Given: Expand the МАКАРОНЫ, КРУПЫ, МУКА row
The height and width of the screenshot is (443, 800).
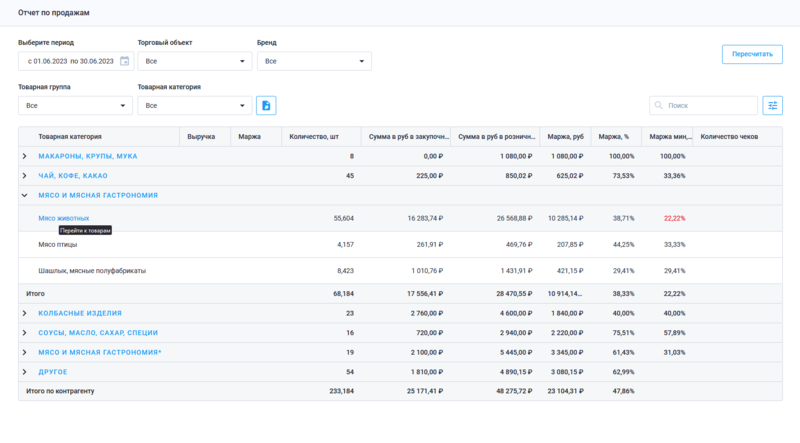Looking at the screenshot, I should pos(24,156).
